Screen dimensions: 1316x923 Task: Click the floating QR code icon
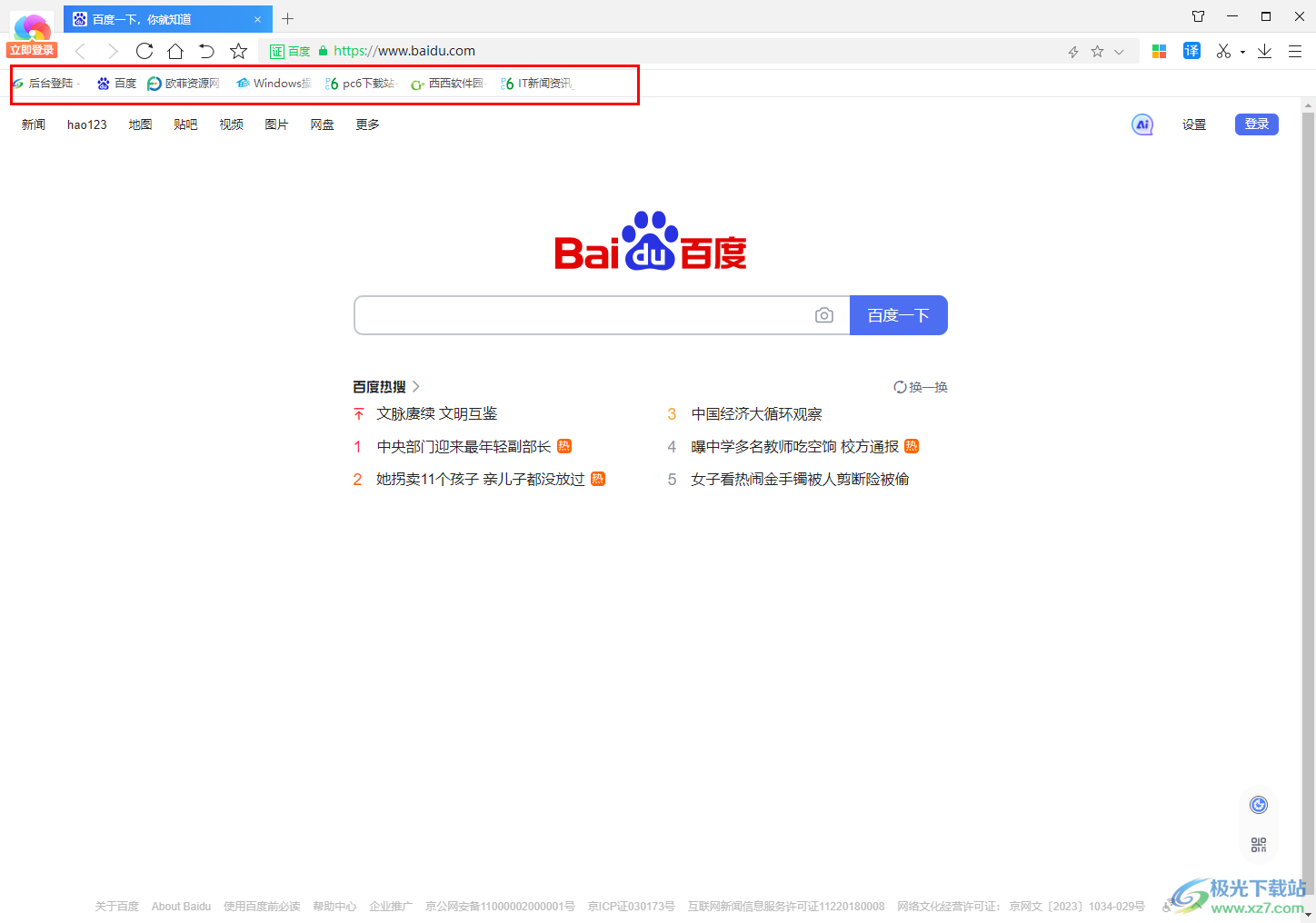pyautogui.click(x=1259, y=845)
